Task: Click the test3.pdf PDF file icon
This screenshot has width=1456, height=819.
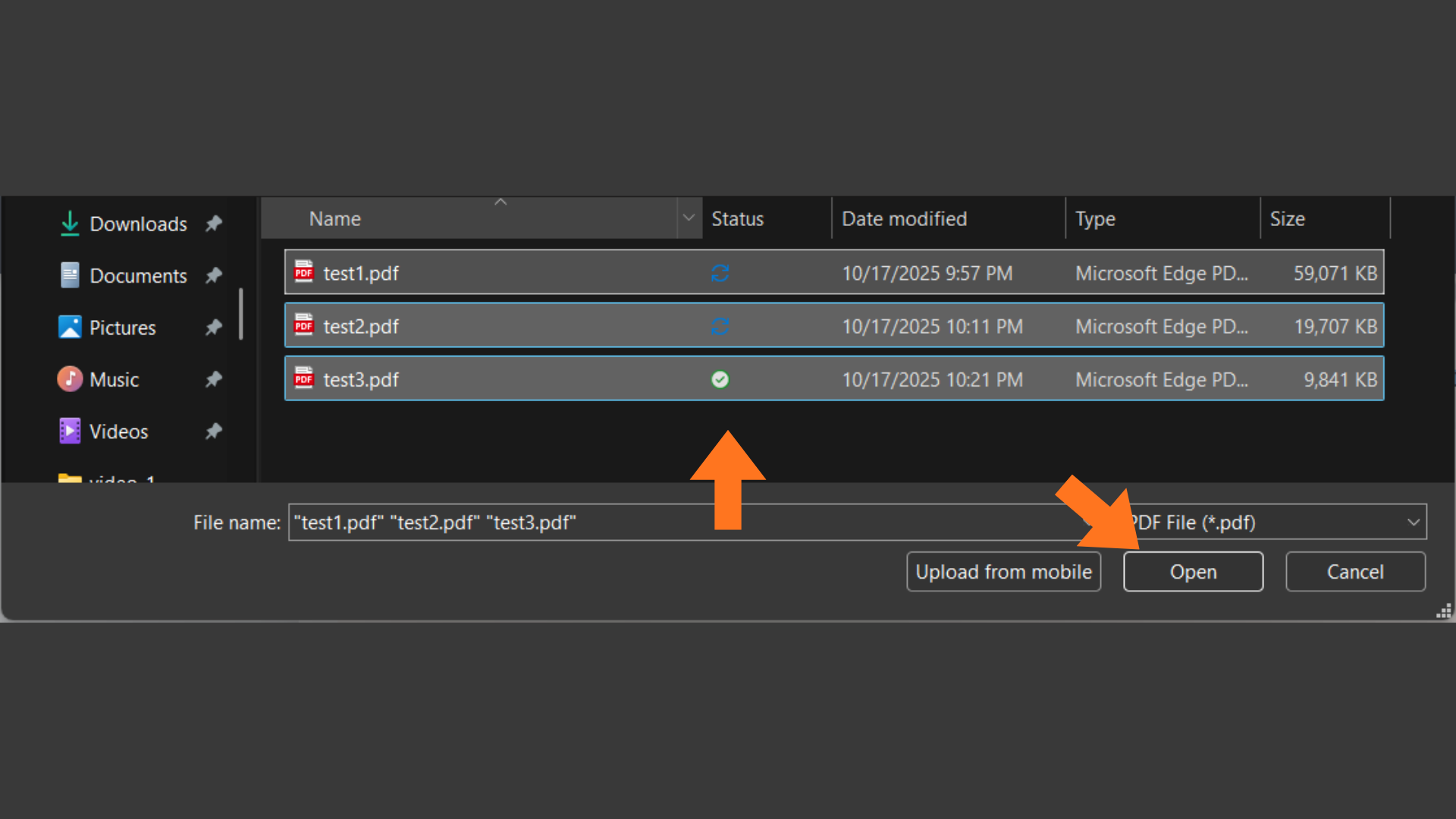Action: tap(304, 378)
